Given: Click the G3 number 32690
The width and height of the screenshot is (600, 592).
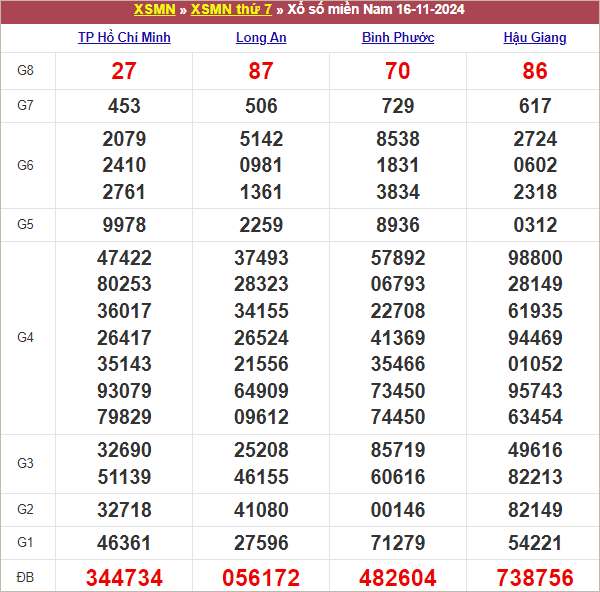Looking at the screenshot, I should pos(124,450).
